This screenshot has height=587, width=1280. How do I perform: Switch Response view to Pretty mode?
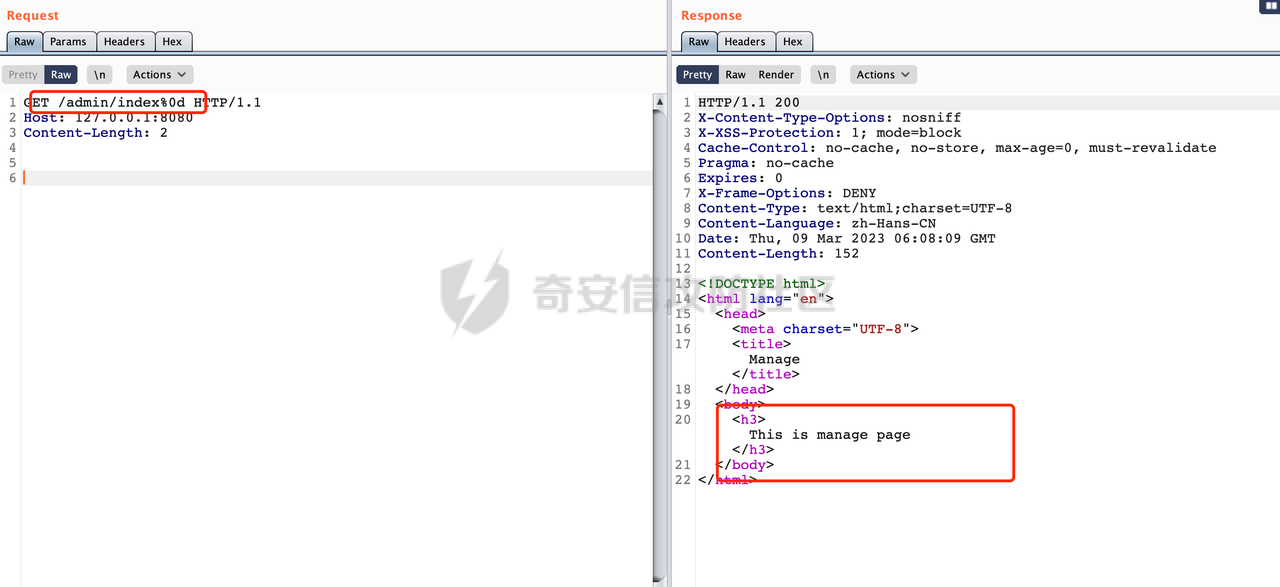point(697,75)
